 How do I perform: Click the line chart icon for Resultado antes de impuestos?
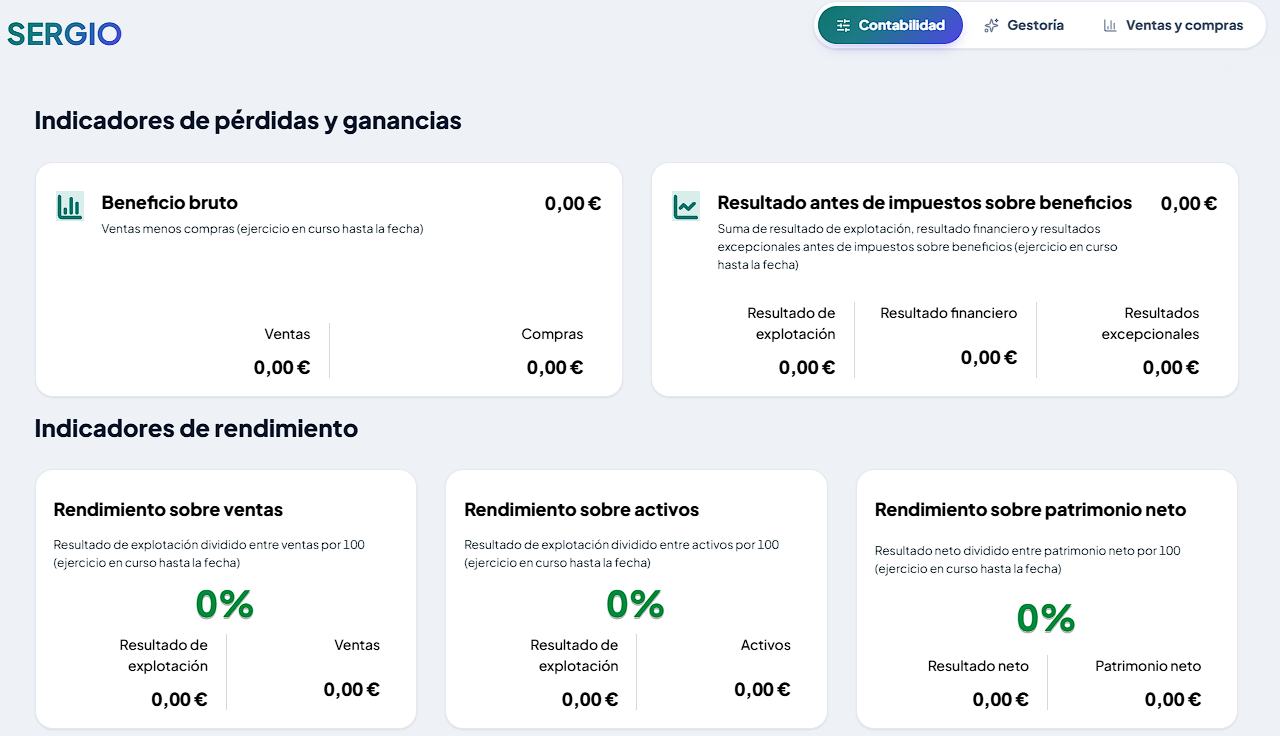[686, 207]
